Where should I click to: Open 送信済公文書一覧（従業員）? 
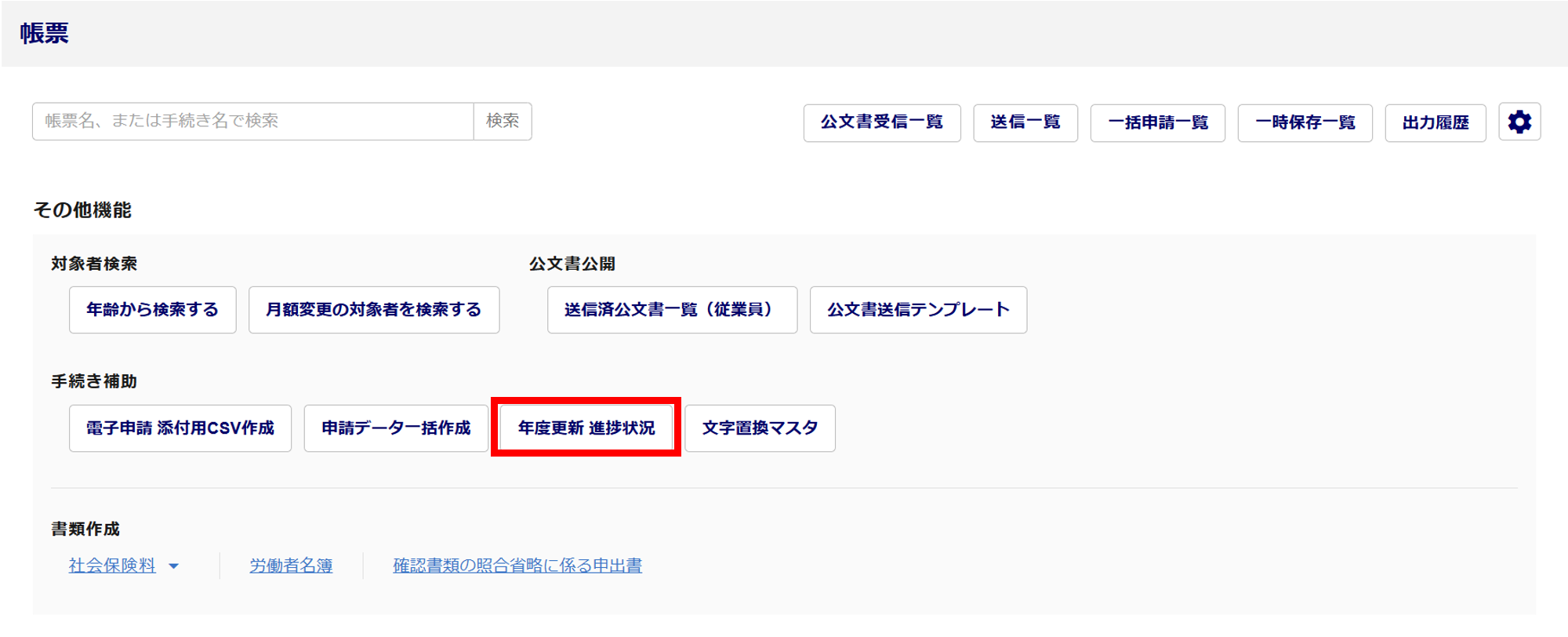tap(672, 310)
